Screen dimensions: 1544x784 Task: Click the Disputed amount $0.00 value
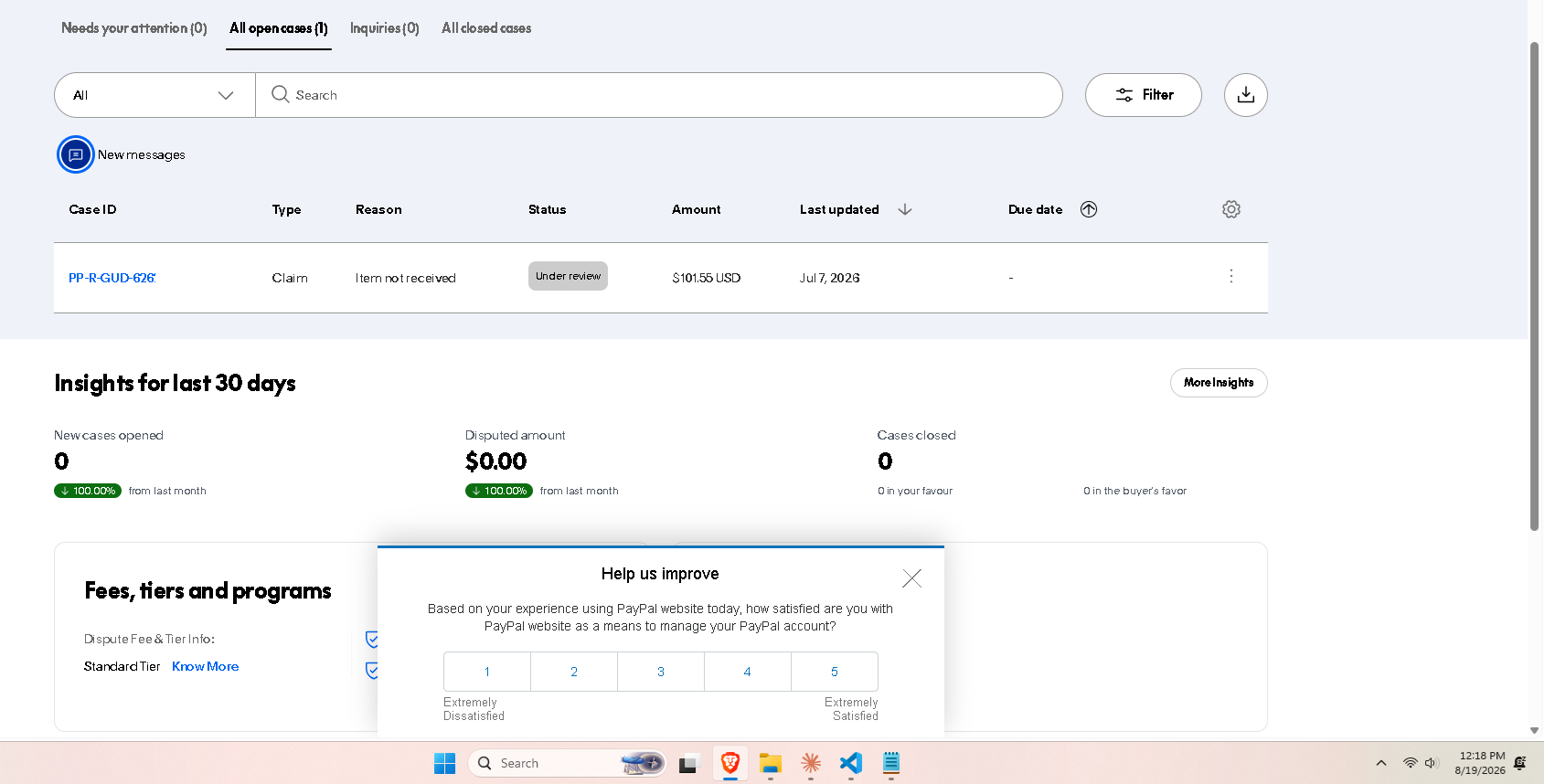coord(496,461)
